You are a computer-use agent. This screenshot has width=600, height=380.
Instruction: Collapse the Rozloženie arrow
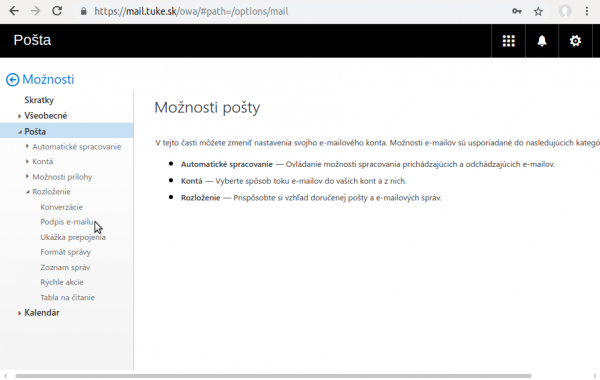pyautogui.click(x=28, y=192)
